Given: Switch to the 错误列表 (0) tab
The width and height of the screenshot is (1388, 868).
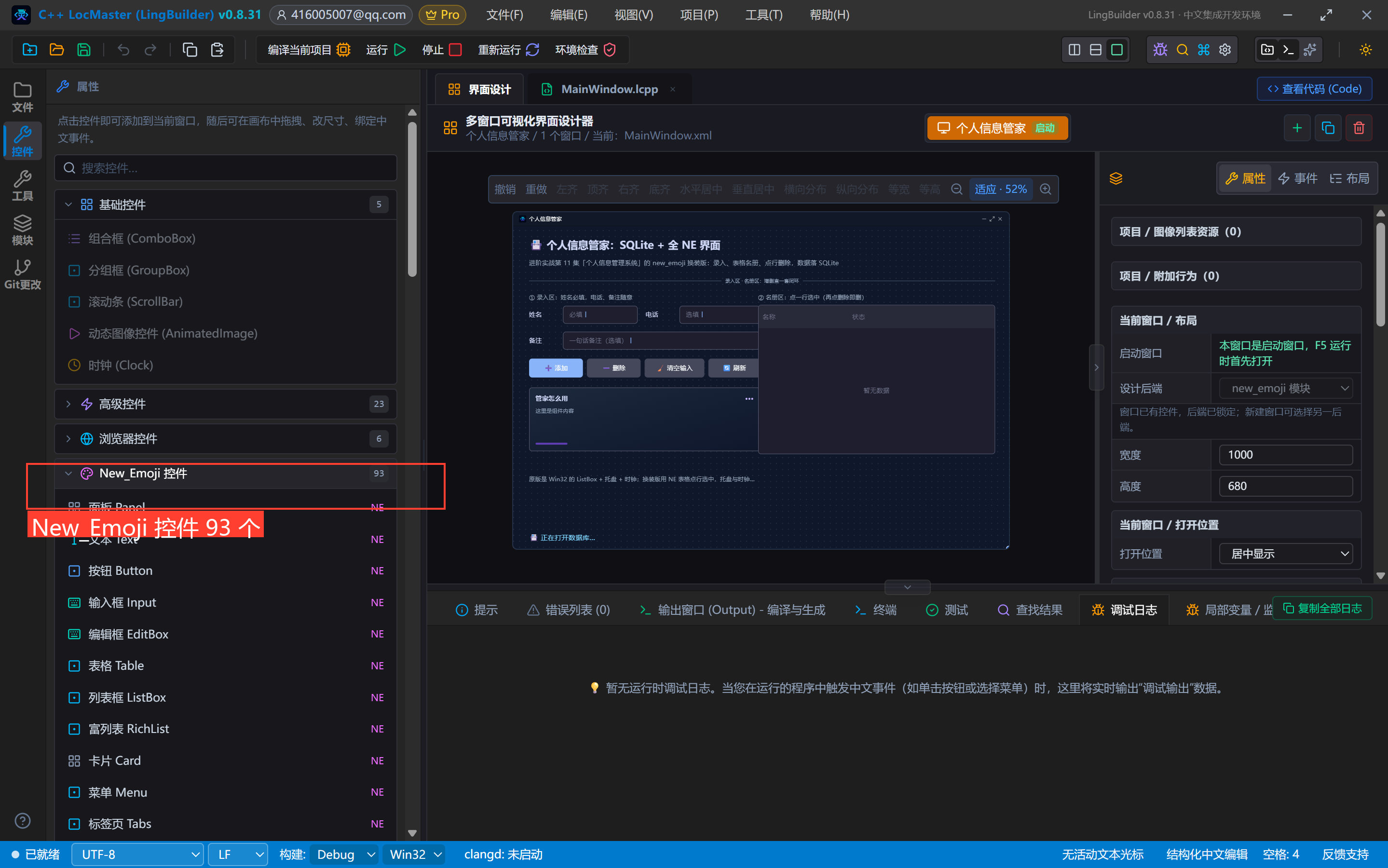Looking at the screenshot, I should tap(568, 610).
